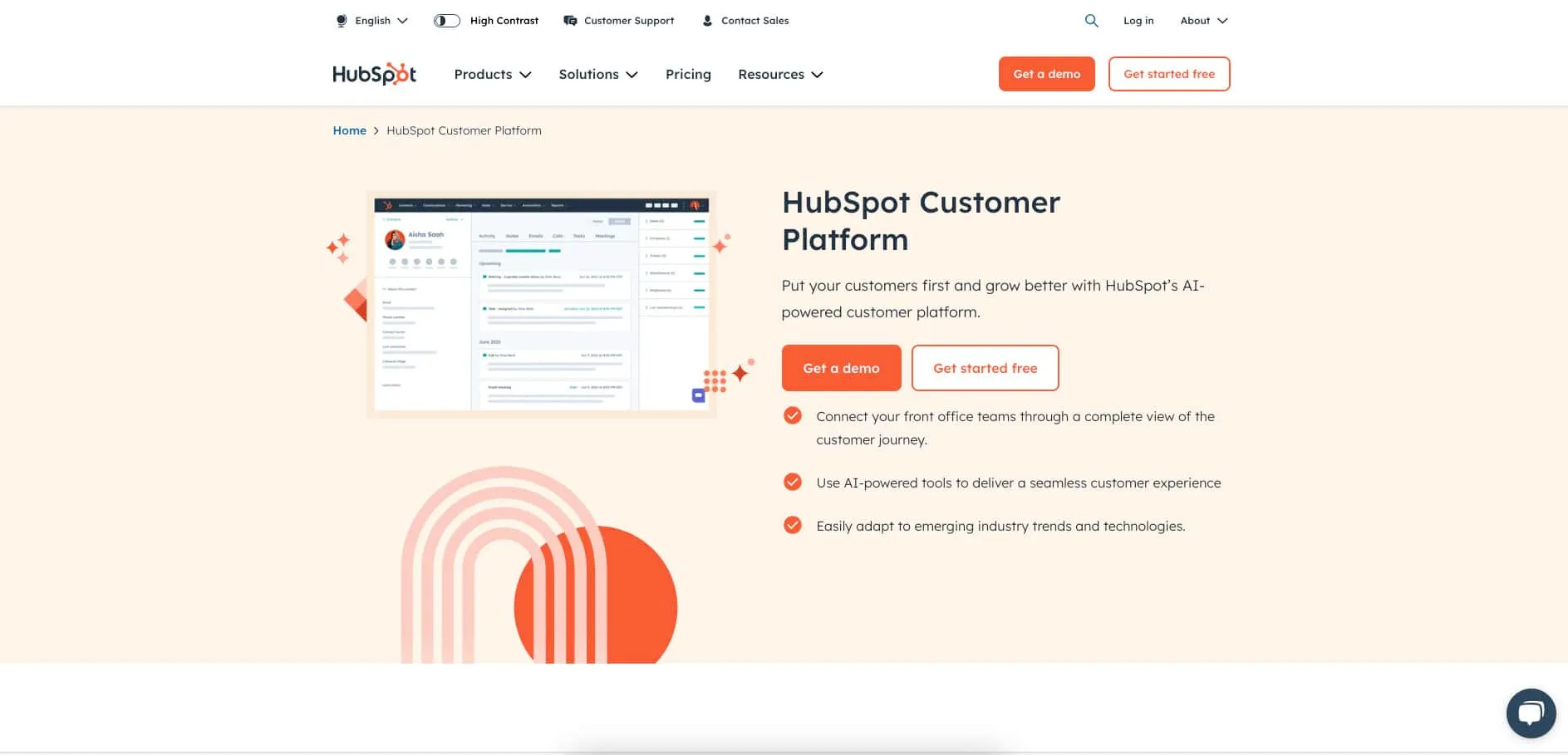Image resolution: width=1568 pixels, height=755 pixels.
Task: Click the HubSpot logo
Action: (374, 74)
